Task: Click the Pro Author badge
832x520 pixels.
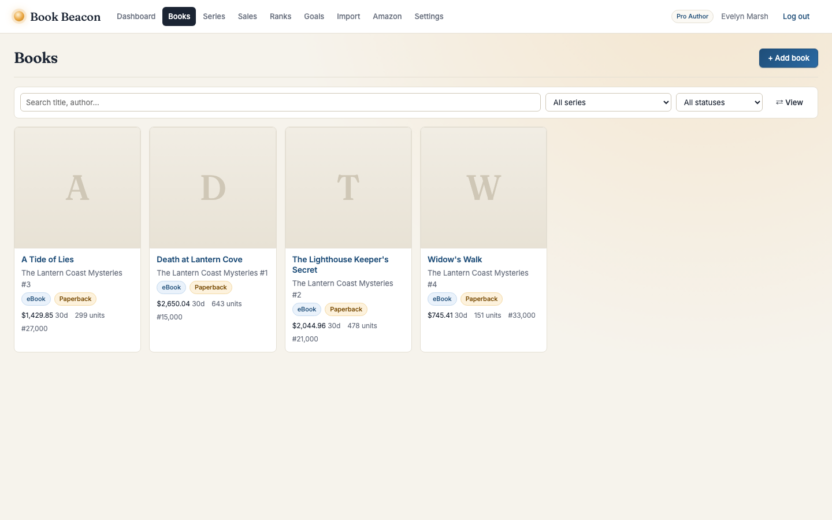Action: pos(692,16)
